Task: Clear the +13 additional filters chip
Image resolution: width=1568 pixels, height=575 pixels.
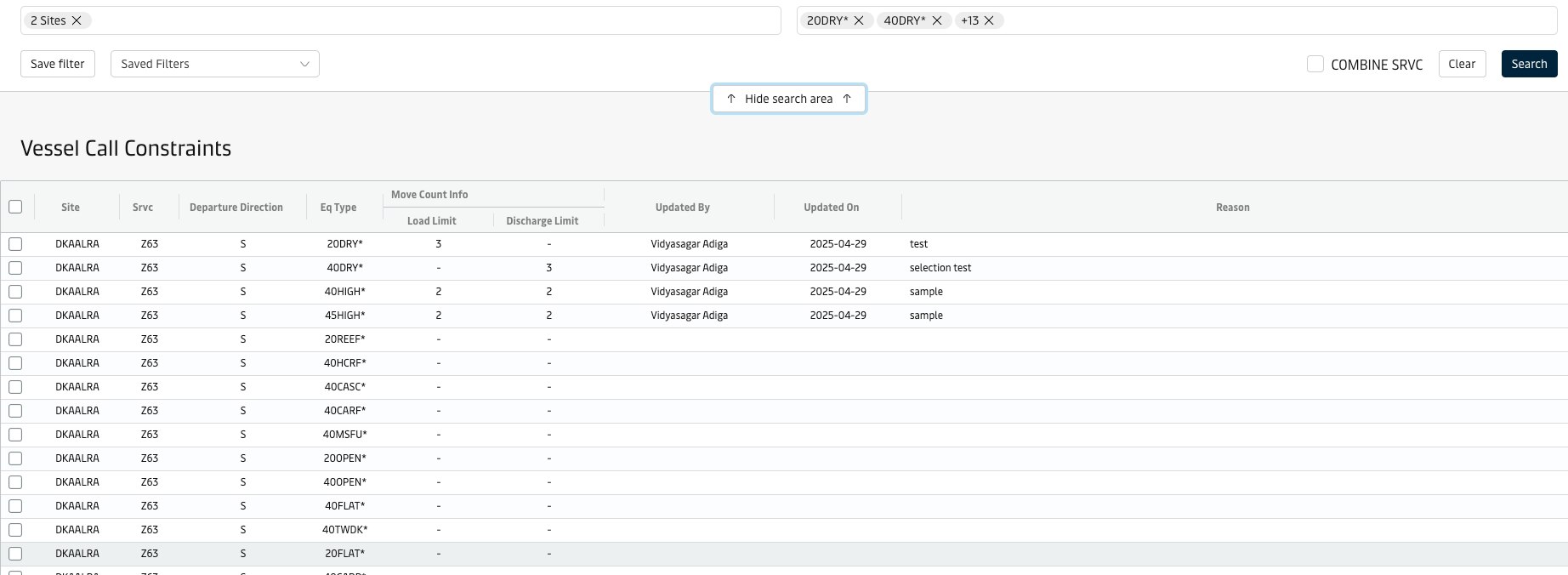Action: (x=989, y=20)
